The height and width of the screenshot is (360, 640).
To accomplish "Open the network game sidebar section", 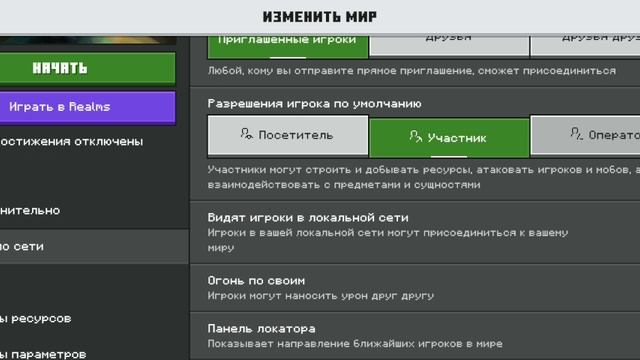I will (x=94, y=247).
